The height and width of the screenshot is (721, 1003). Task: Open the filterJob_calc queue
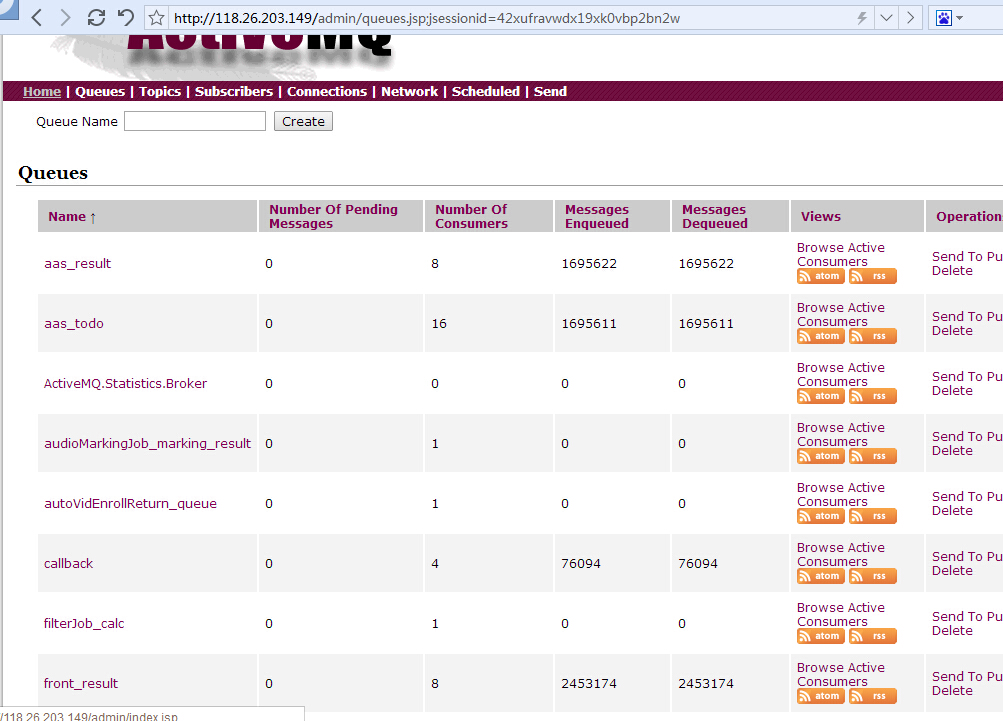point(84,623)
